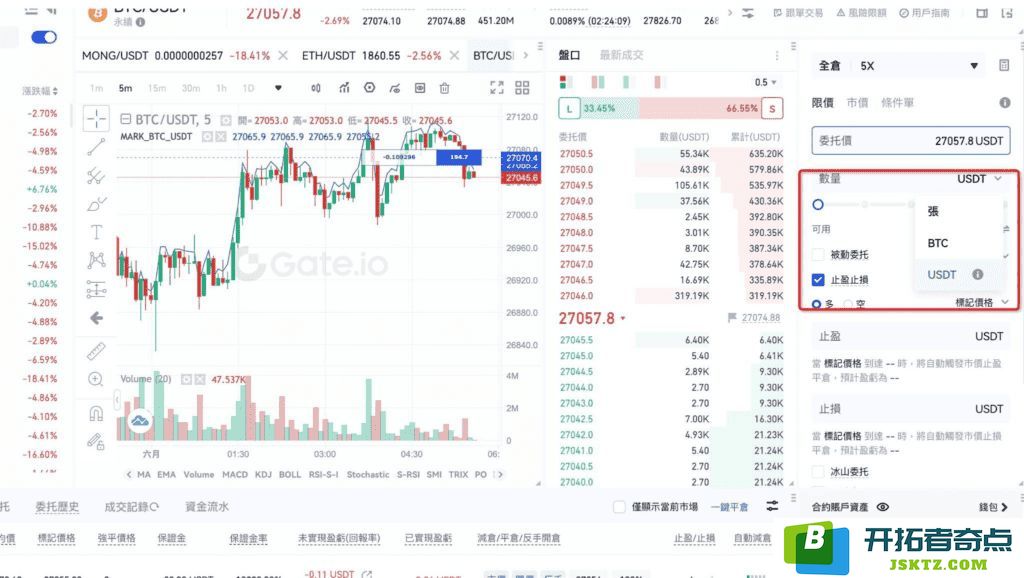Check the 被動委托 checkbox
Viewport: 1024px width, 578px height.
[x=818, y=254]
